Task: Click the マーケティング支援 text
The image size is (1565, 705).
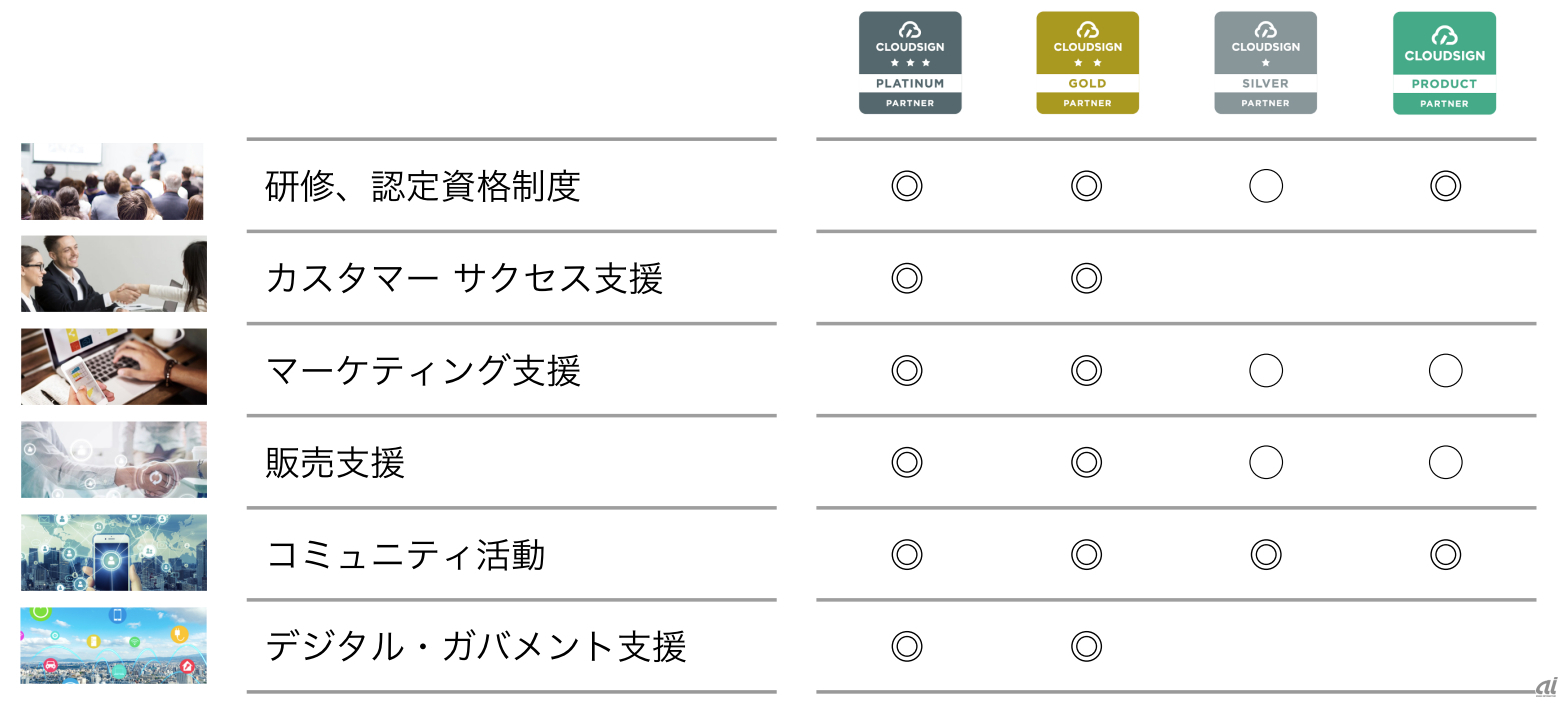Action: pos(423,371)
